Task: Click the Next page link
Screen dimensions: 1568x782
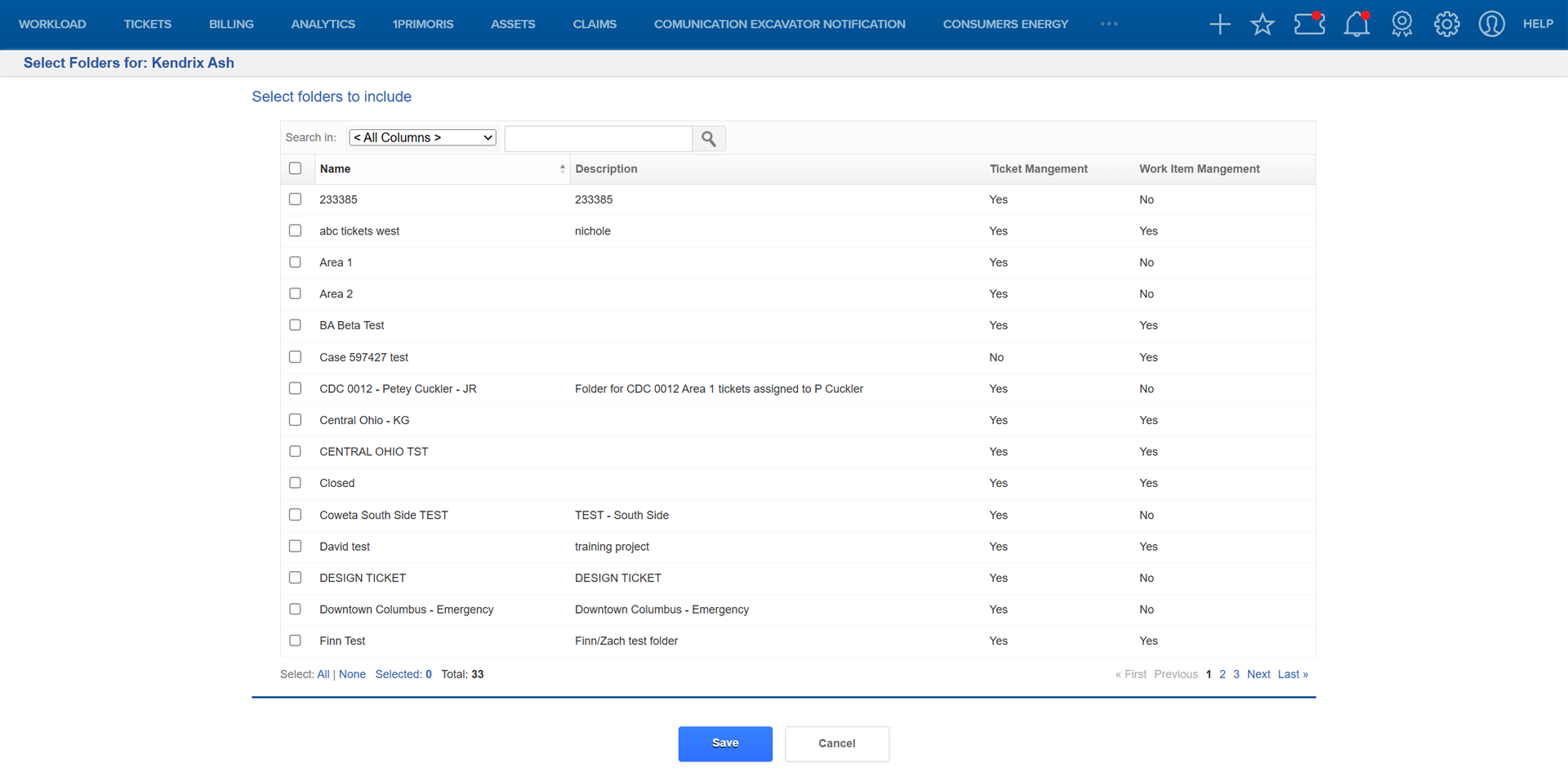Action: 1258,675
